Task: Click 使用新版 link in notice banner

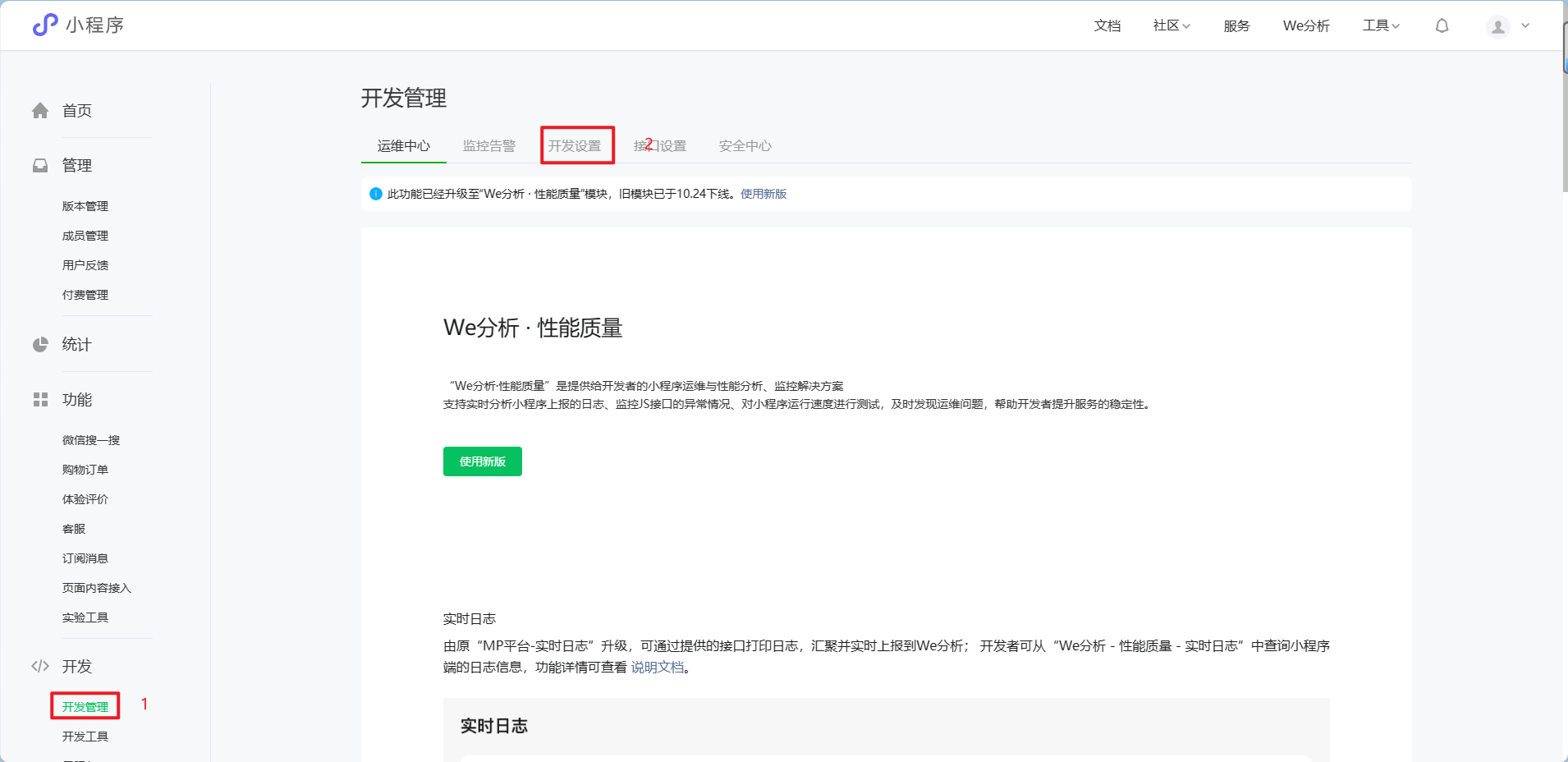Action: 763,194
